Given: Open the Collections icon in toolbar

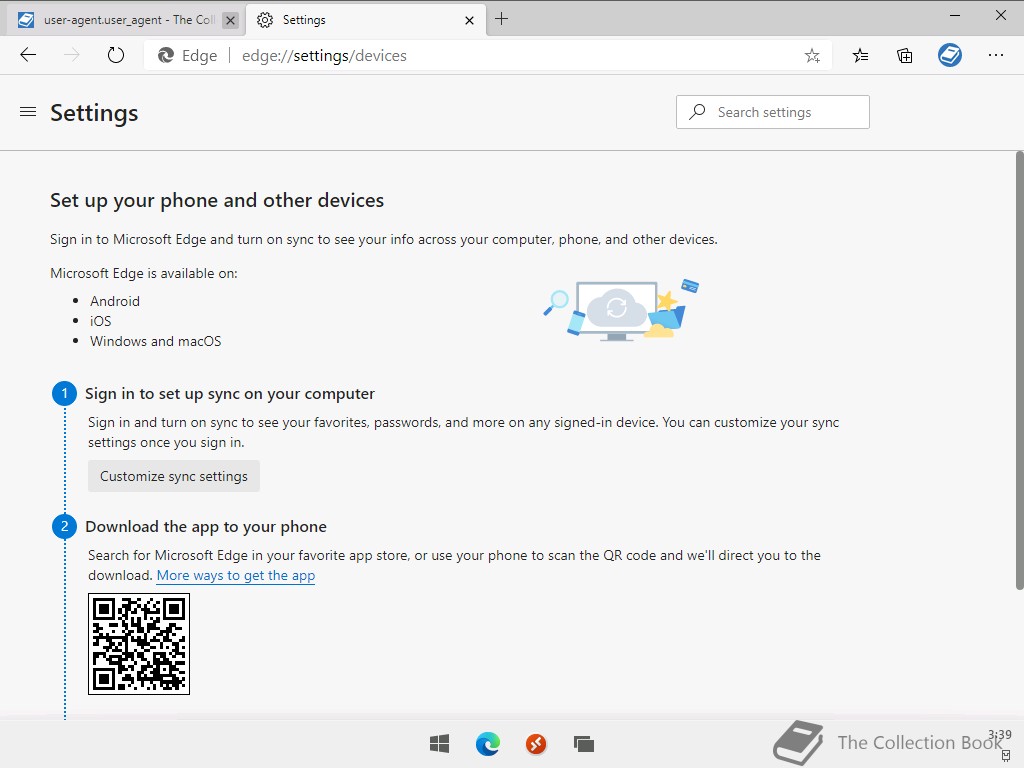Looking at the screenshot, I should [904, 56].
